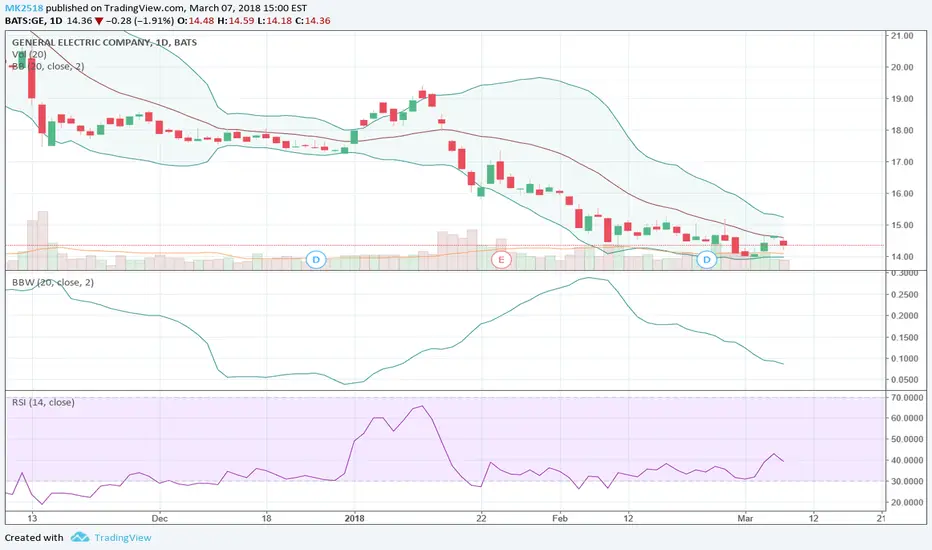932x550 pixels.
Task: Click the 0.2500 BBW axis label
Action: click(x=906, y=294)
